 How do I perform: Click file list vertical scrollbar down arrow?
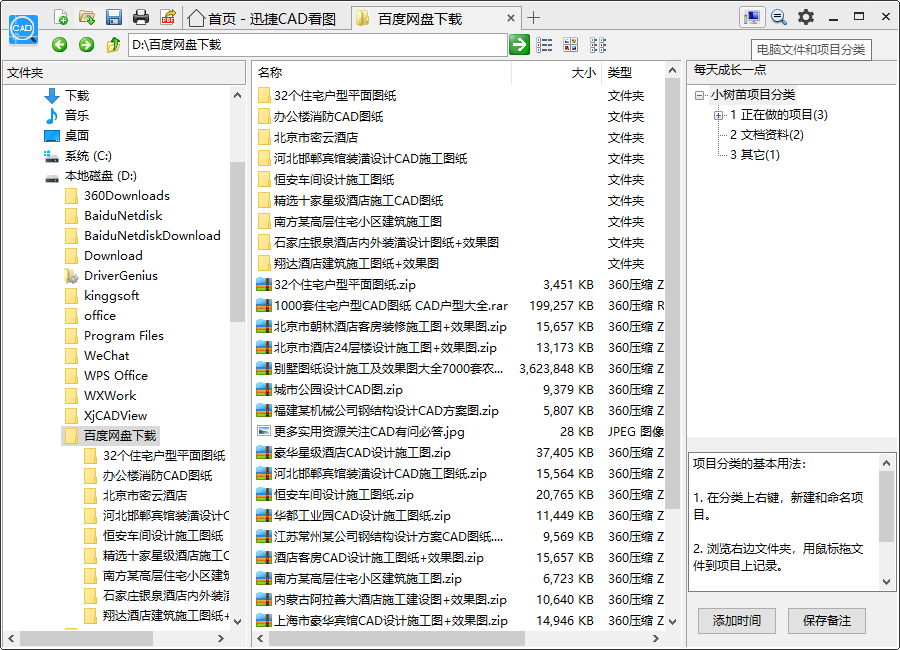(672, 621)
